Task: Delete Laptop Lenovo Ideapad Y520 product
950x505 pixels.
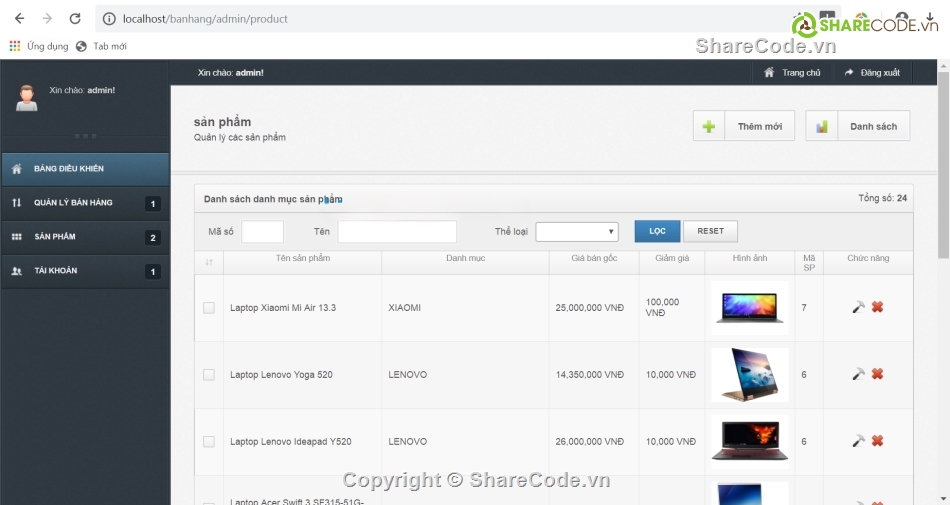Action: [x=877, y=441]
